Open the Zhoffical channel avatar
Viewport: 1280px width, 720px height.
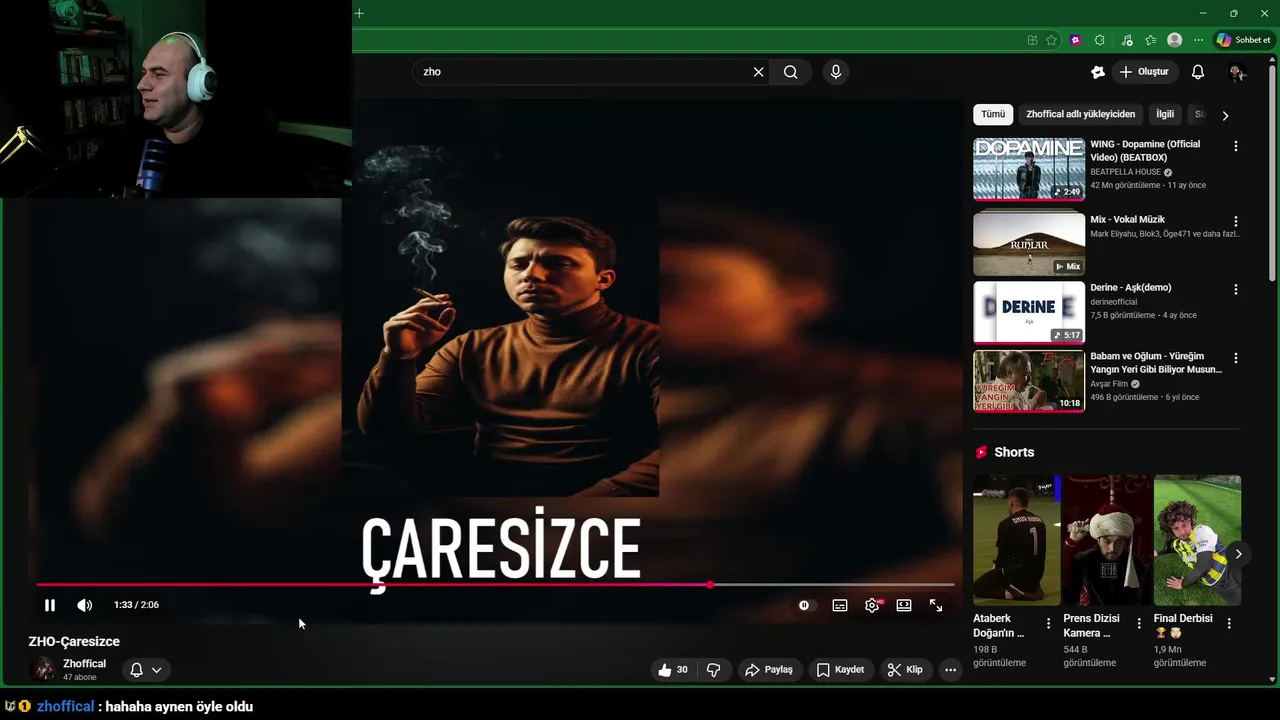(44, 670)
